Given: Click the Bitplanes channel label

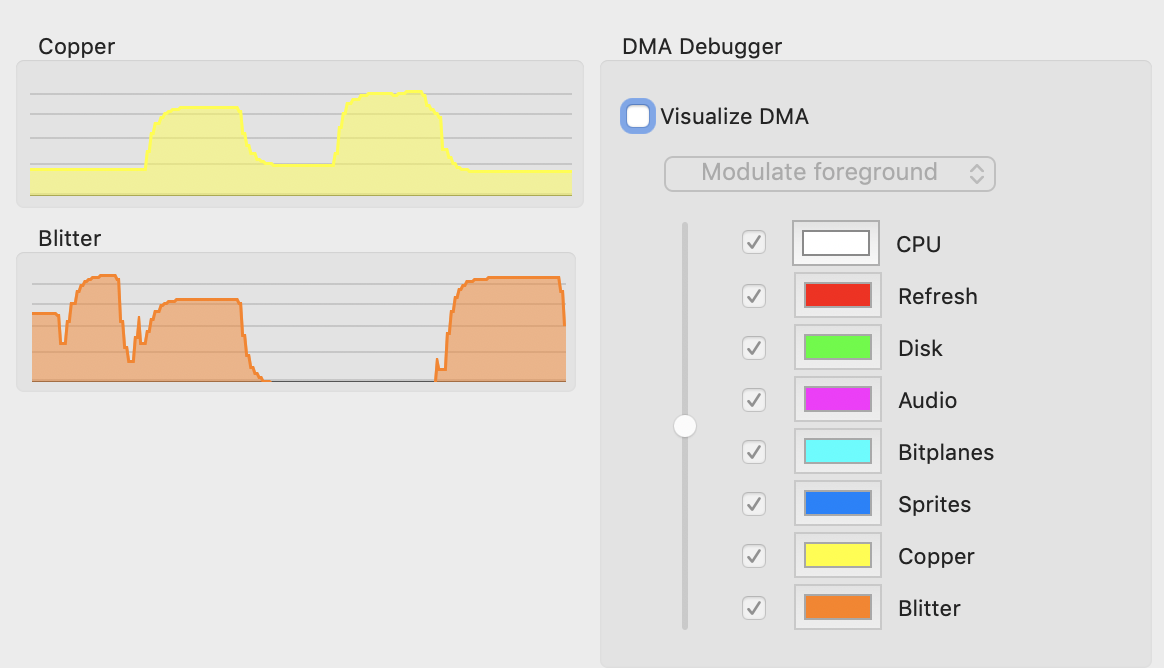Looking at the screenshot, I should [946, 452].
